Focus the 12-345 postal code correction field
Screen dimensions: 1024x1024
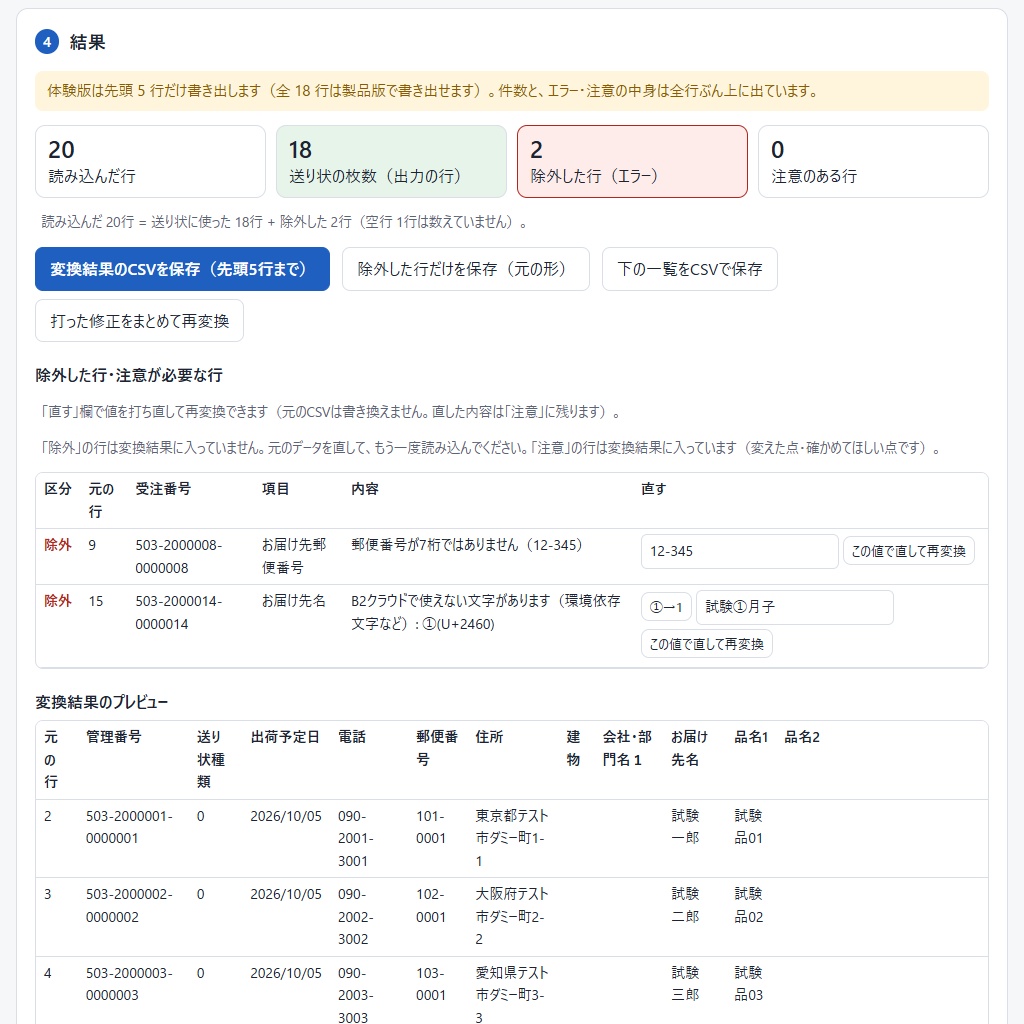point(739,551)
